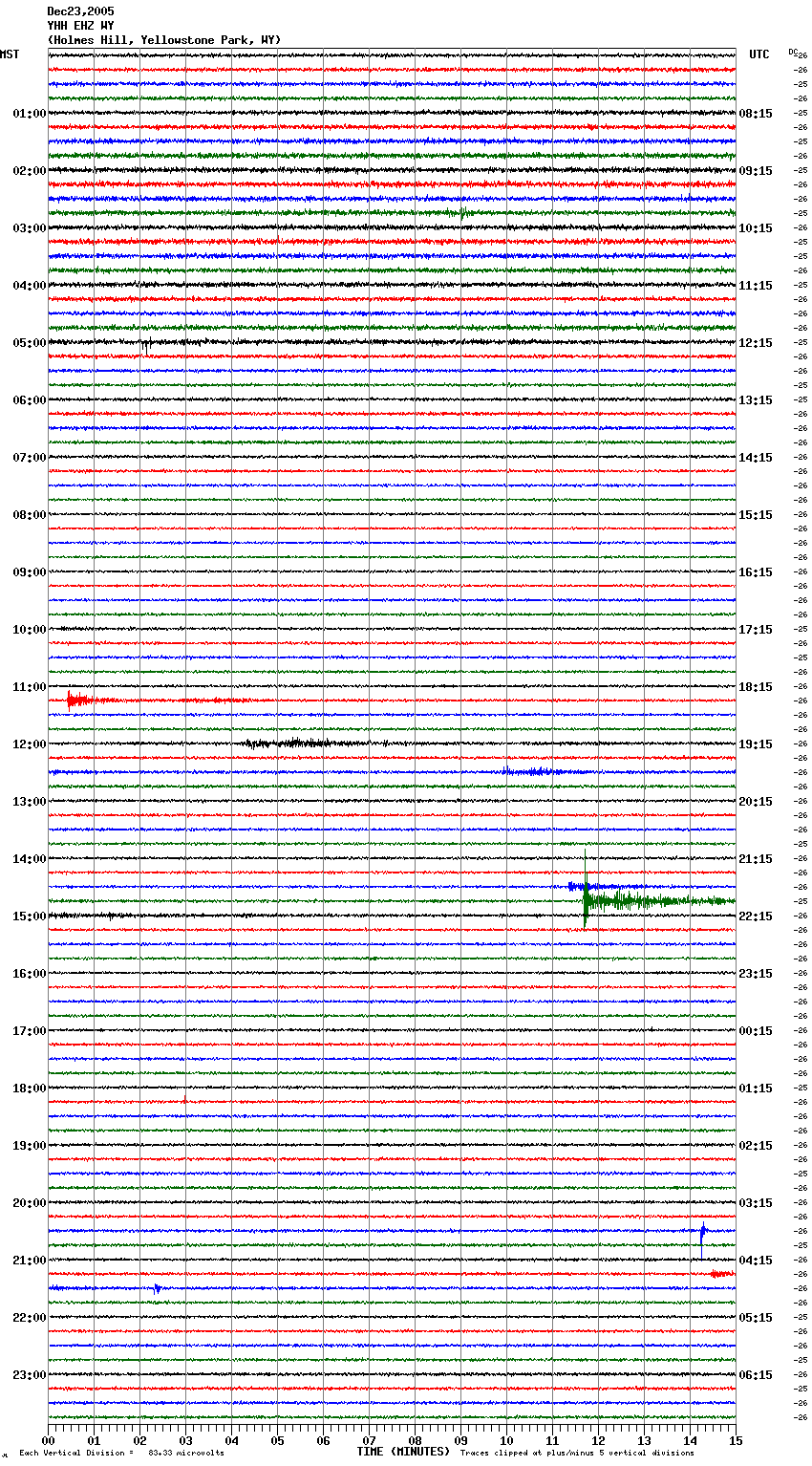Click the UTC label "13:15"
Viewport: 812px width, 1466px height.
[756, 400]
